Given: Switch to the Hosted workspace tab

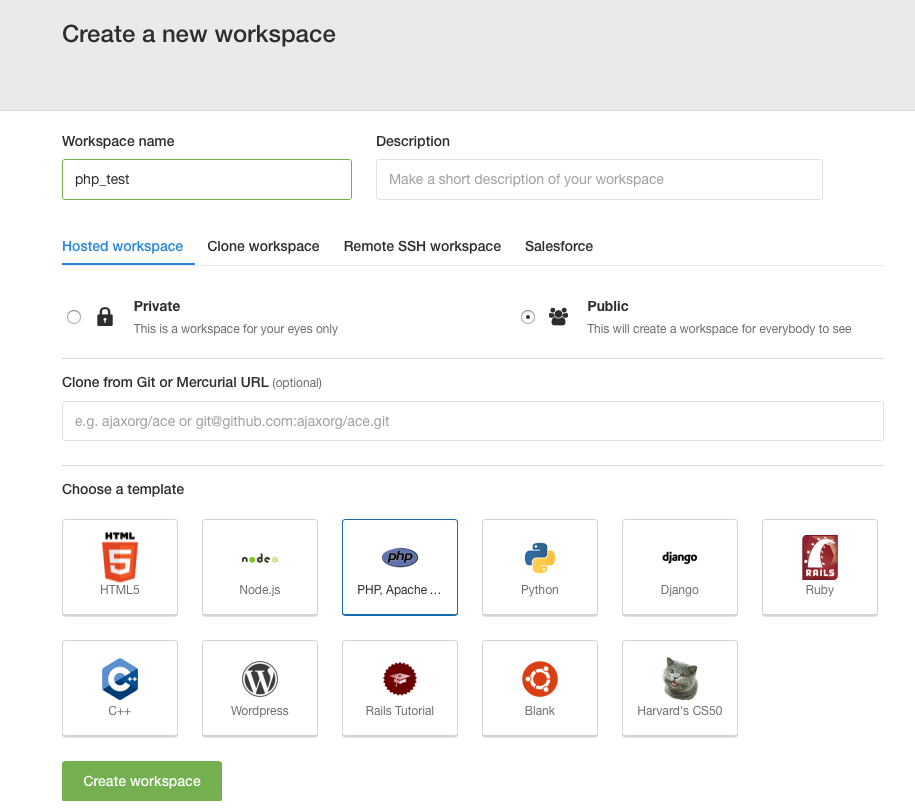Looking at the screenshot, I should tap(122, 246).
